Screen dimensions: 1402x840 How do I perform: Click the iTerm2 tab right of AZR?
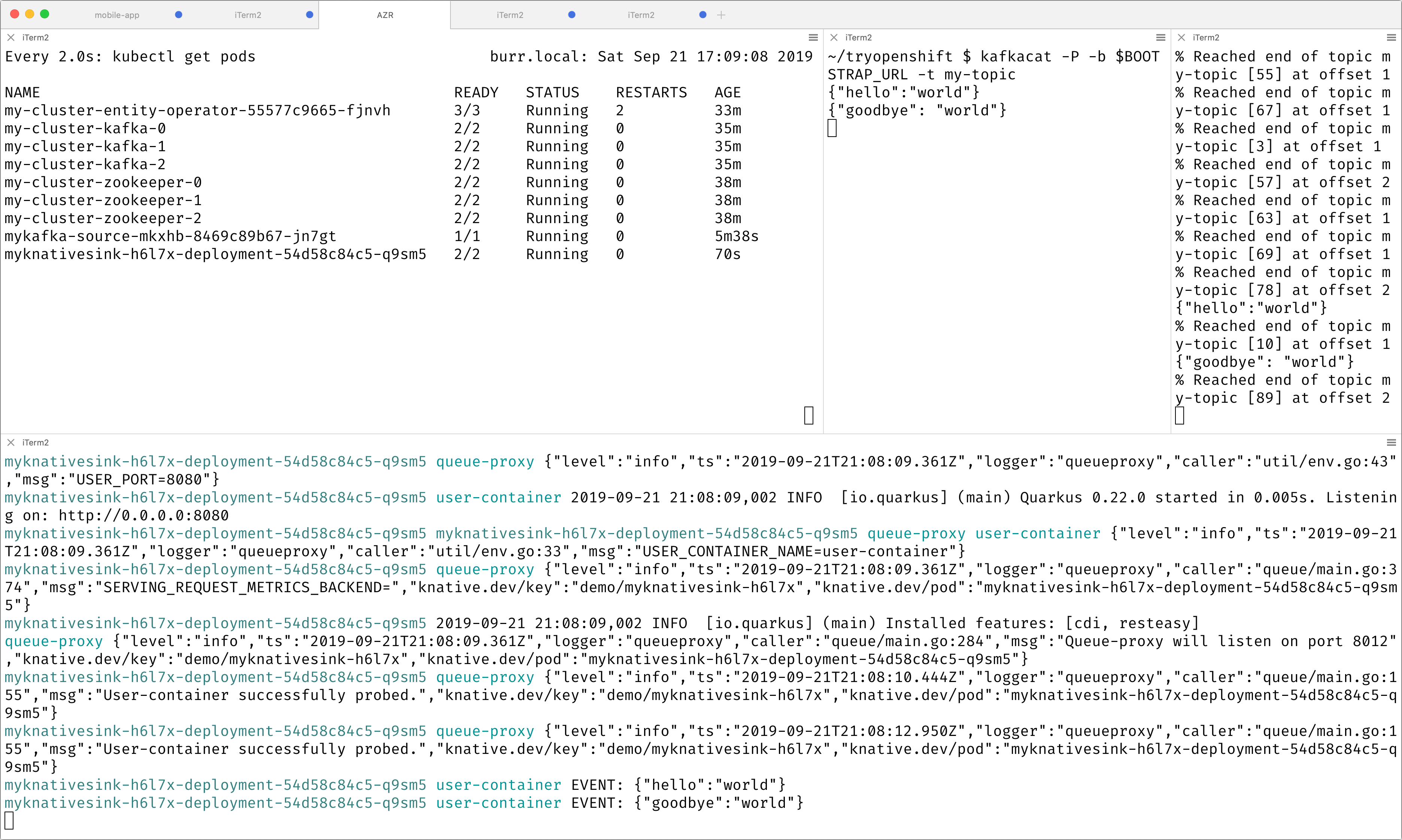coord(510,15)
